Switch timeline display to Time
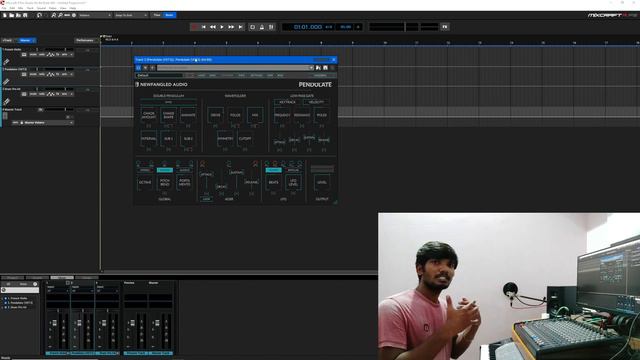 click(157, 15)
